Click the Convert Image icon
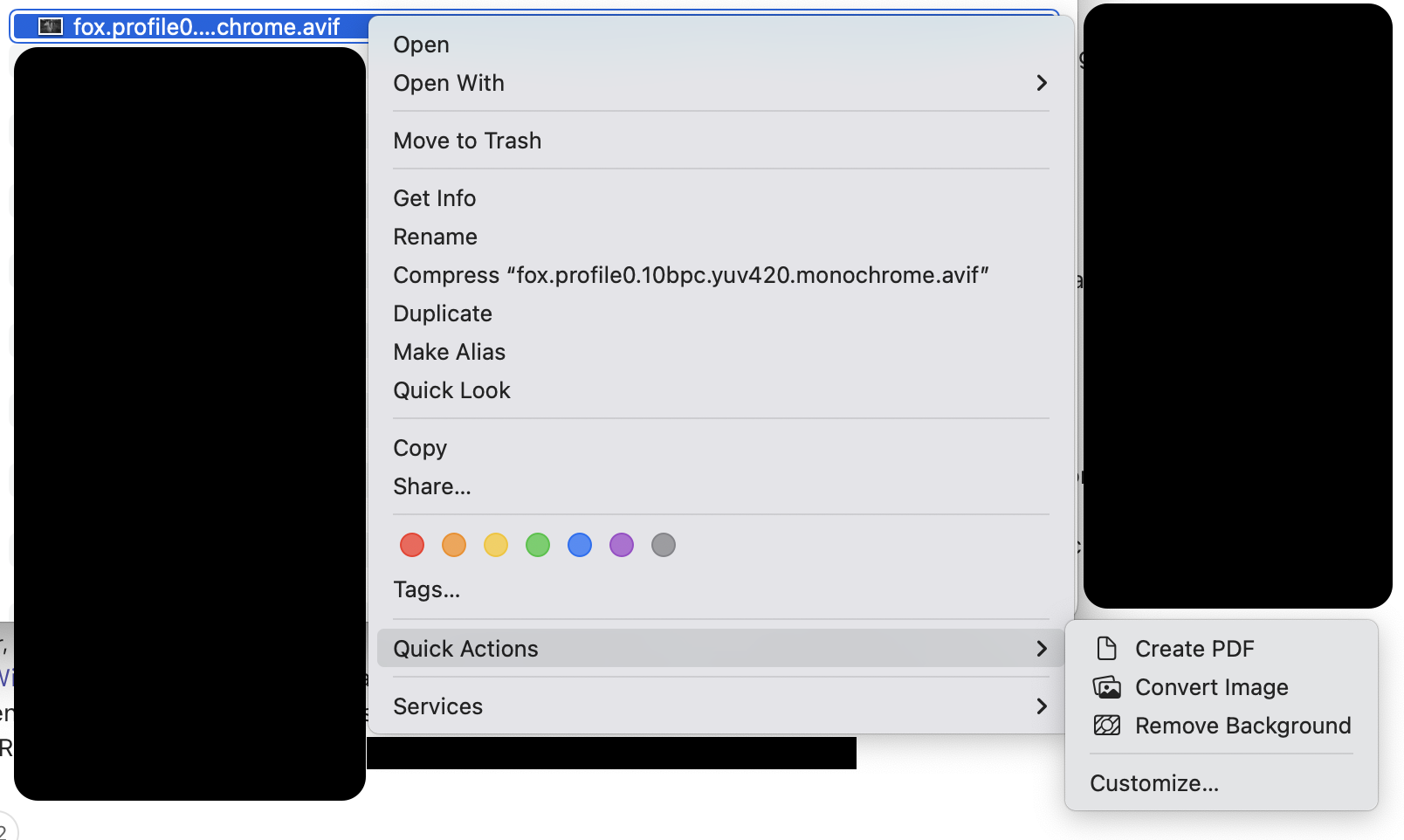 tap(1106, 687)
